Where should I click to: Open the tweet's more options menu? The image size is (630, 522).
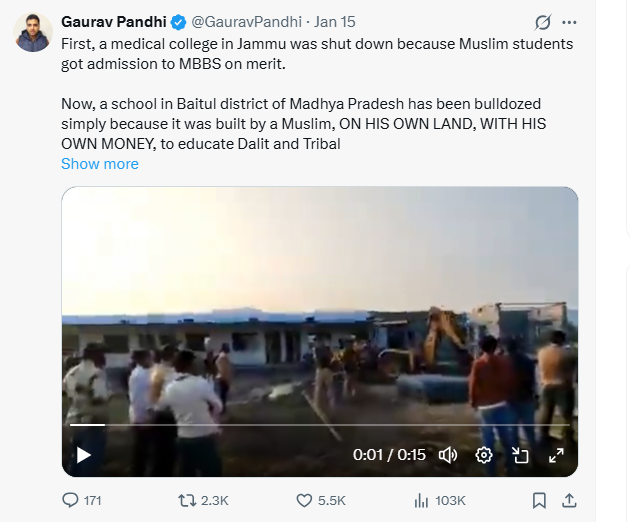(x=569, y=21)
